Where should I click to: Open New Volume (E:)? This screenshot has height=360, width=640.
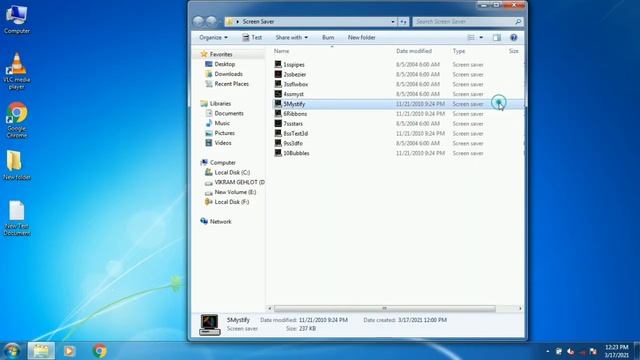click(x=235, y=192)
